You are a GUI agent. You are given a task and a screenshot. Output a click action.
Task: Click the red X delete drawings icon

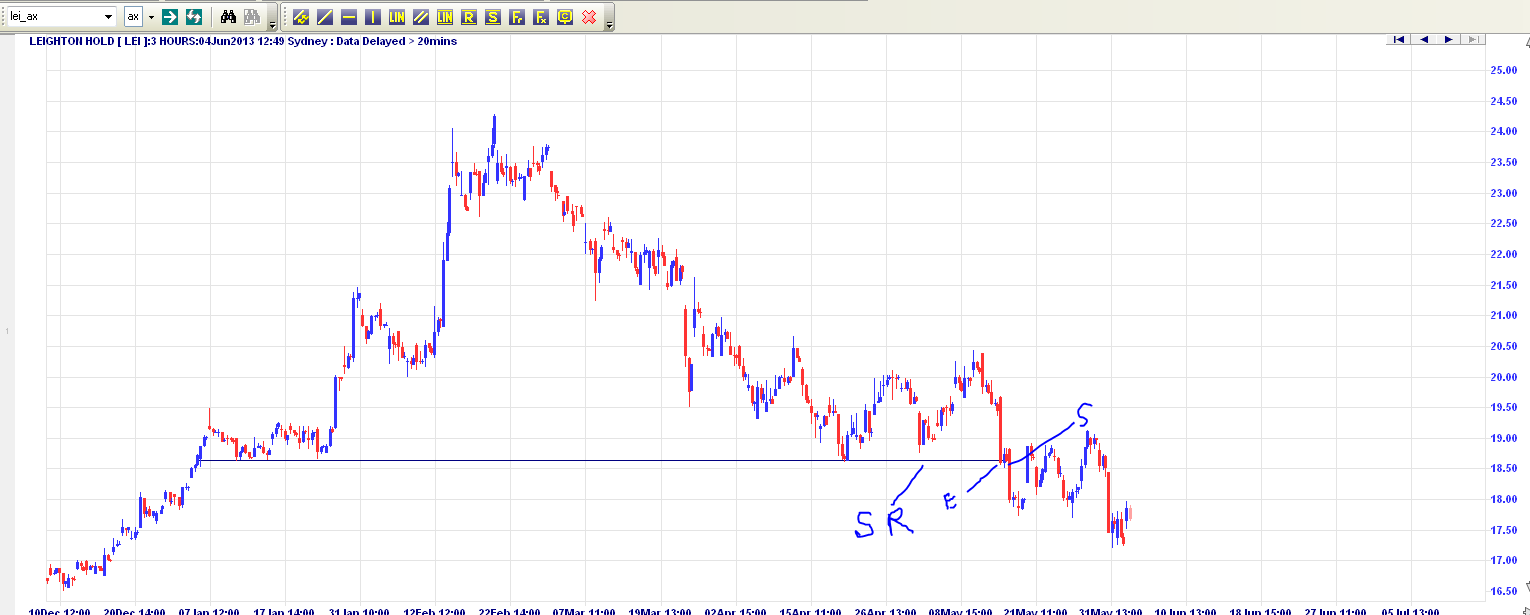(589, 17)
